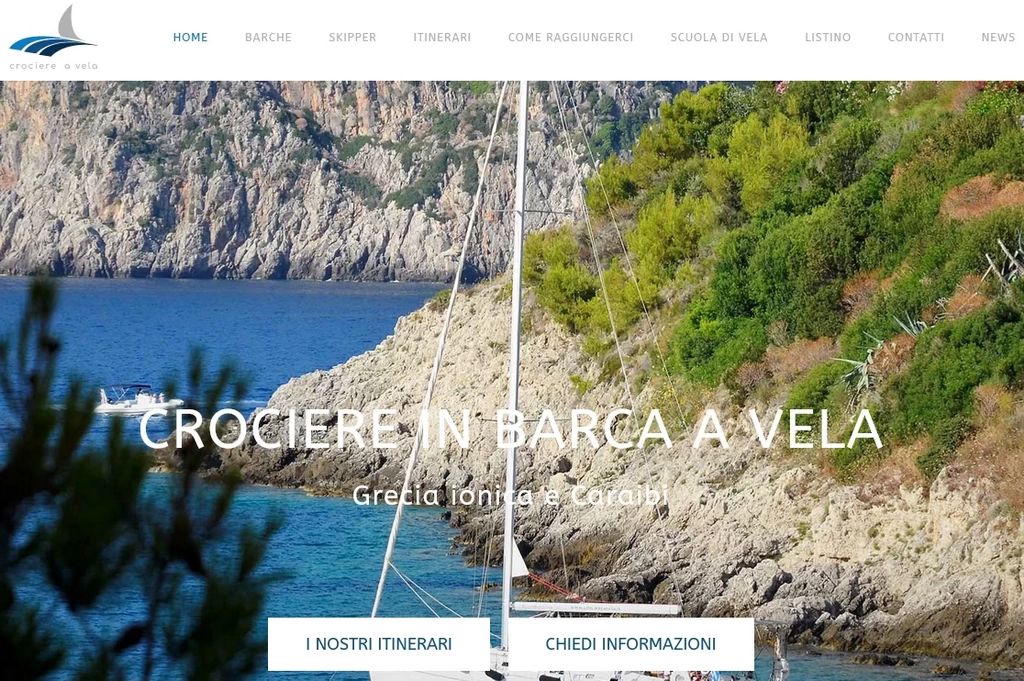The height and width of the screenshot is (681, 1024).
Task: Click the I NOSTRI ITINERARI button
Action: click(379, 644)
